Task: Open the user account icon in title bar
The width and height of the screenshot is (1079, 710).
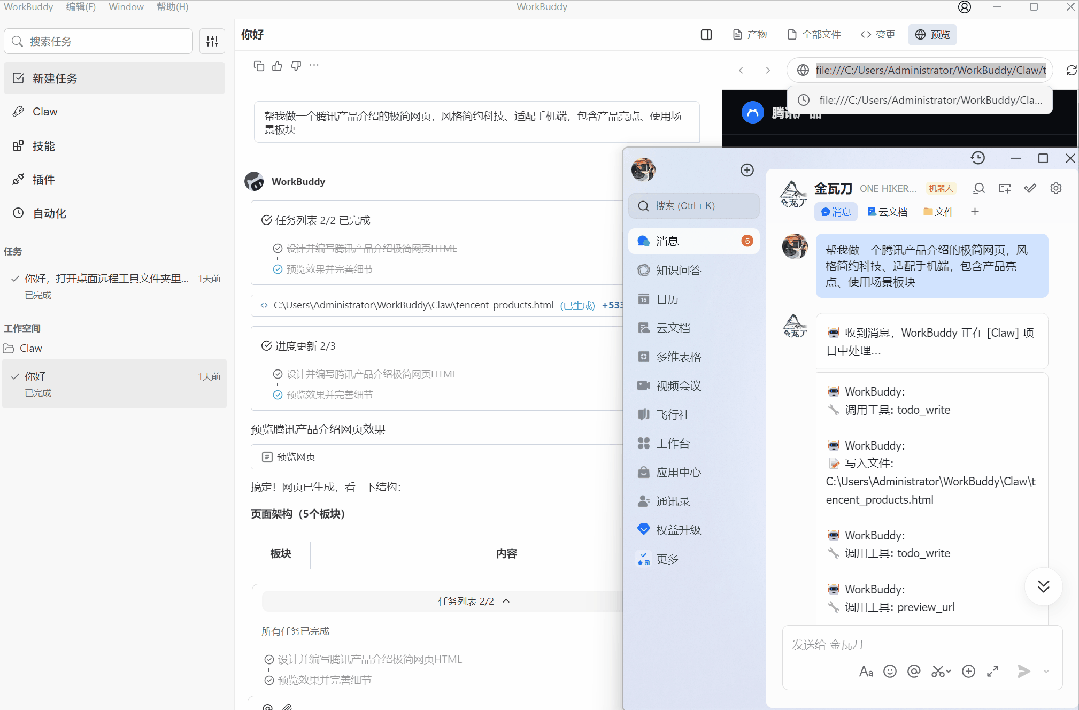Action: point(965,7)
